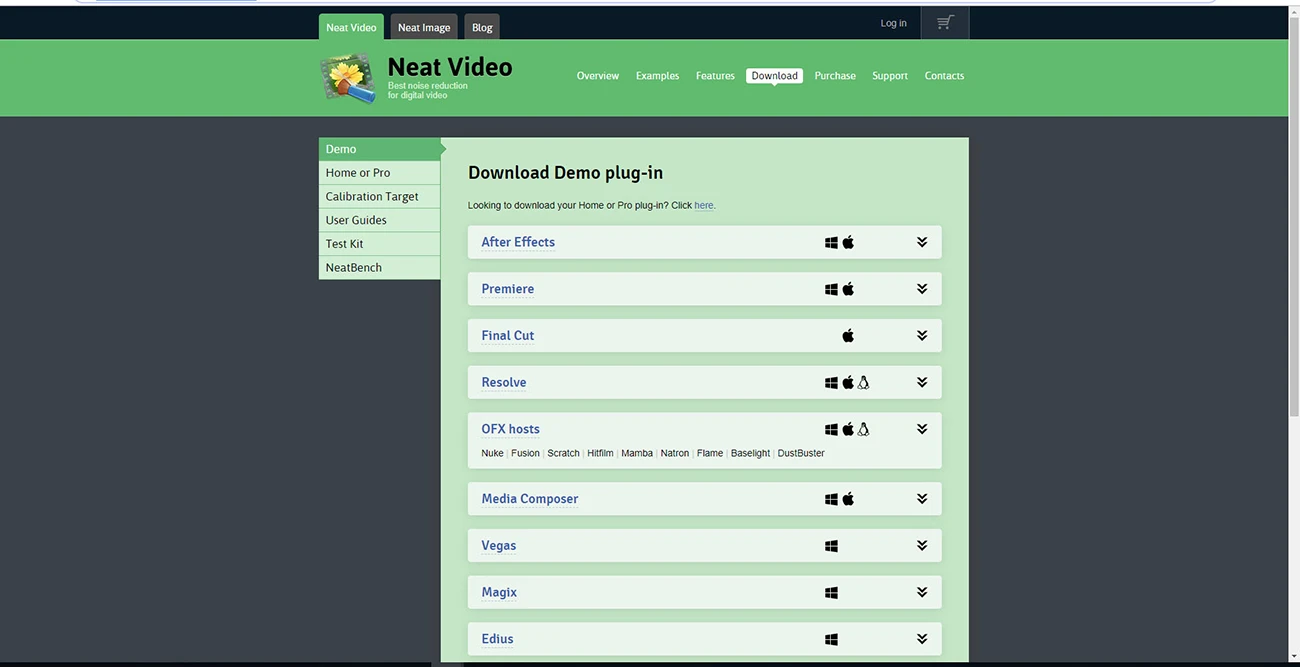Click Apple icon in Premiere row
The height and width of the screenshot is (667, 1300).
click(848, 289)
